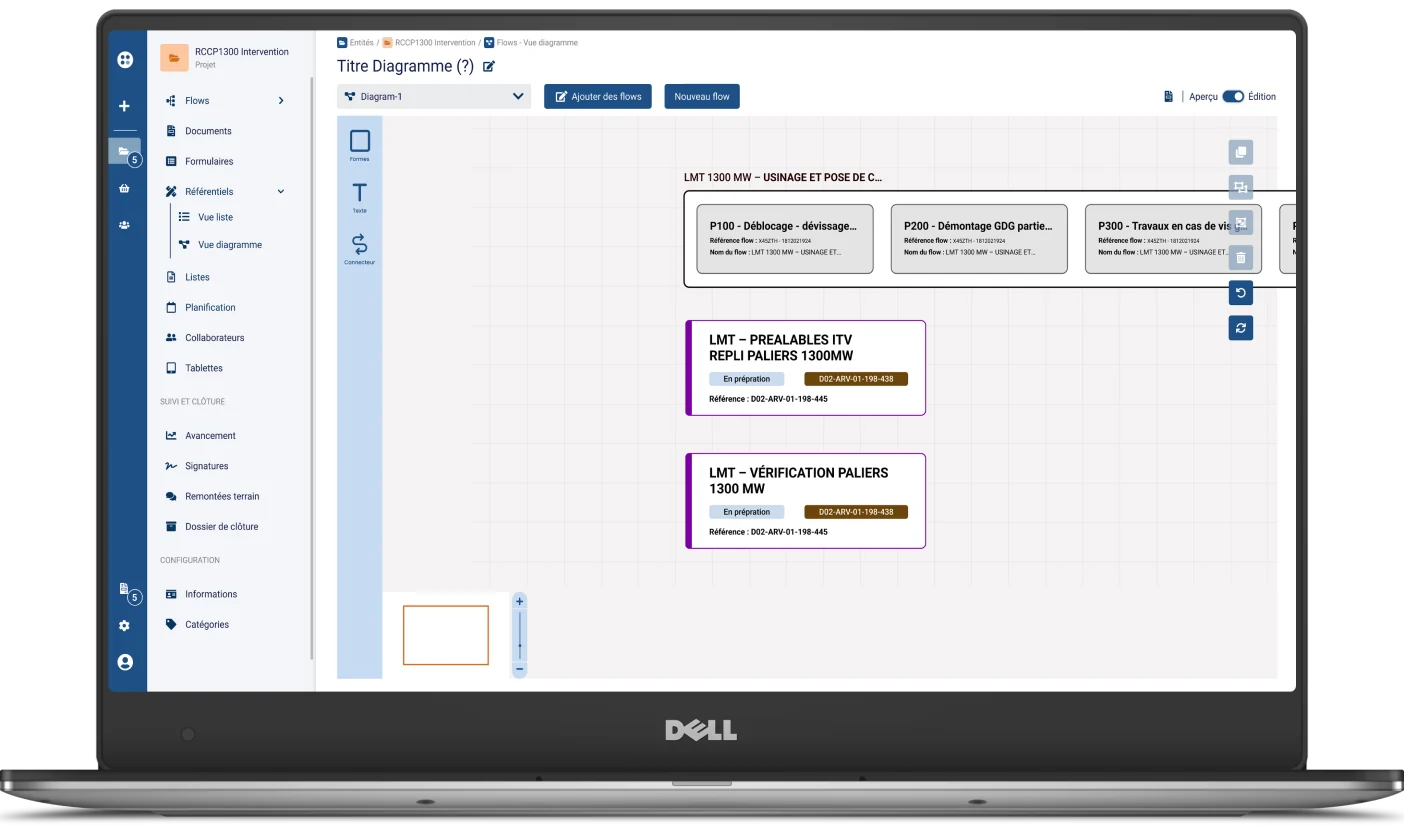Select the P200 - Démontage GDG card

979,239
